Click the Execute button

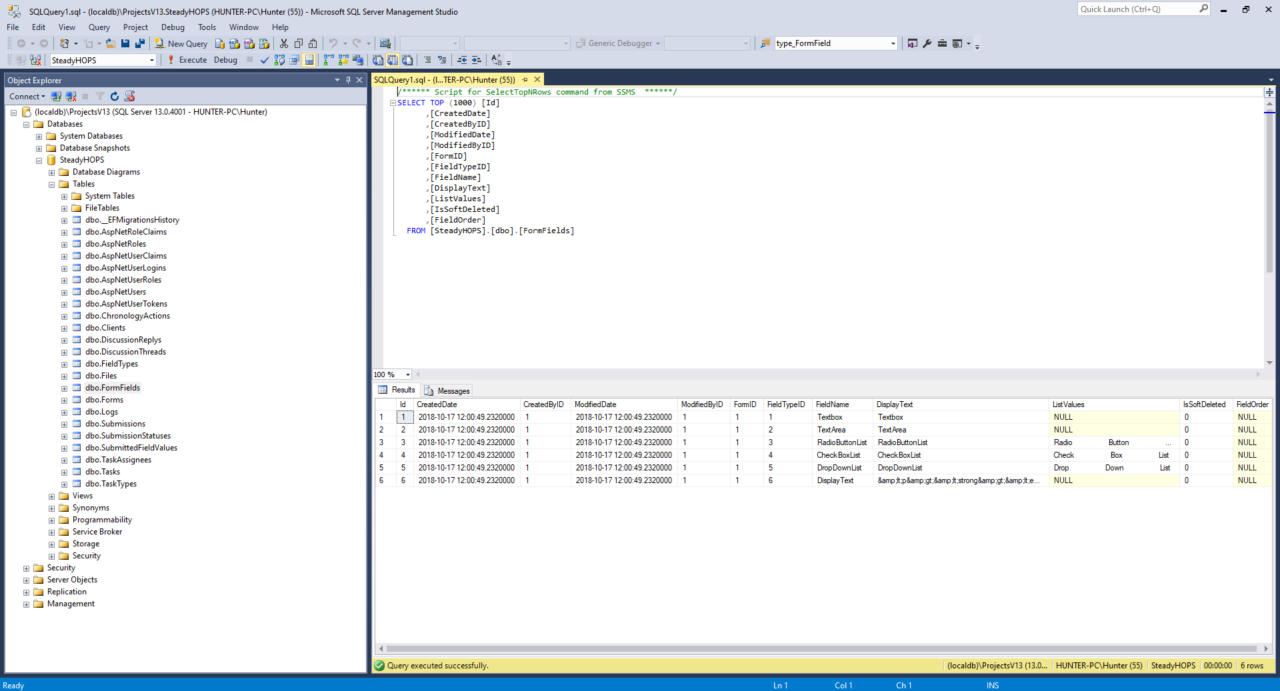[x=192, y=60]
